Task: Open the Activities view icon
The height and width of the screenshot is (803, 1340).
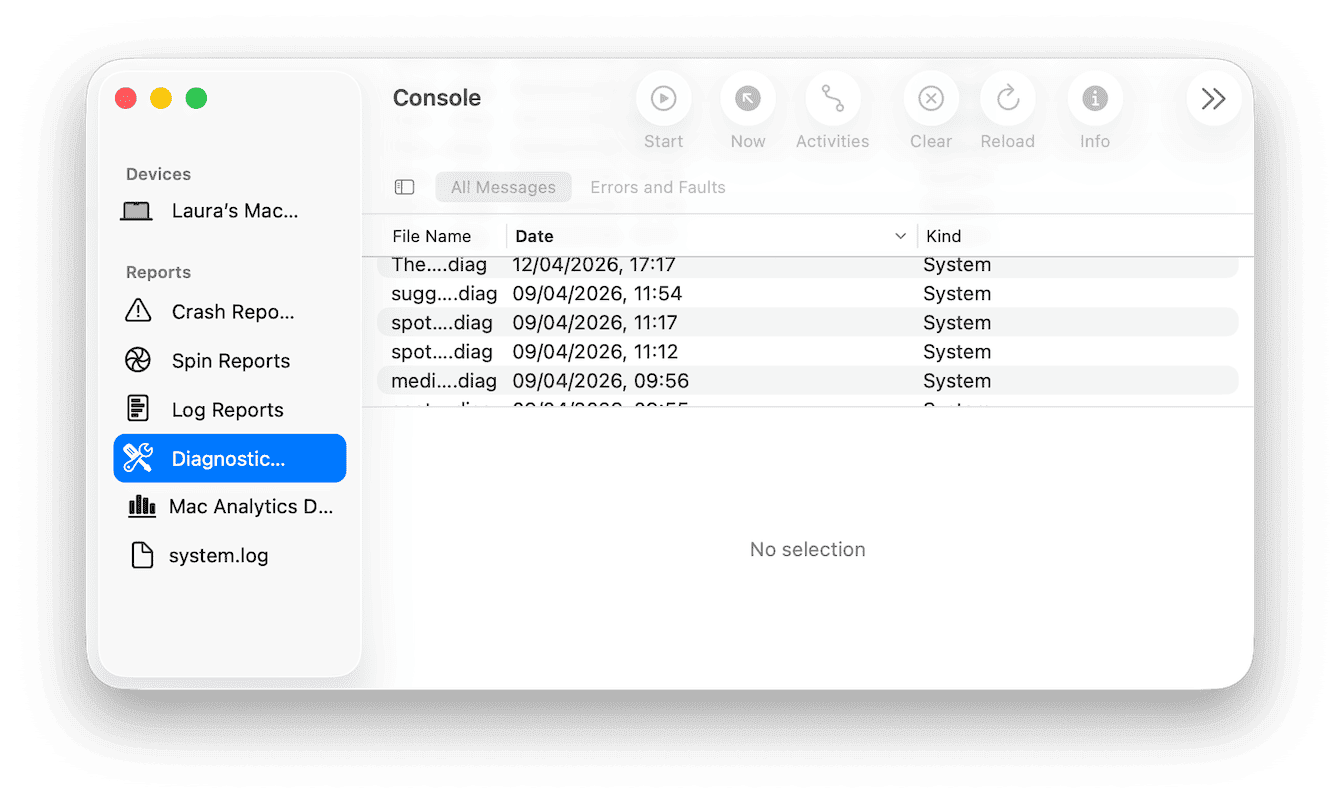Action: click(832, 98)
